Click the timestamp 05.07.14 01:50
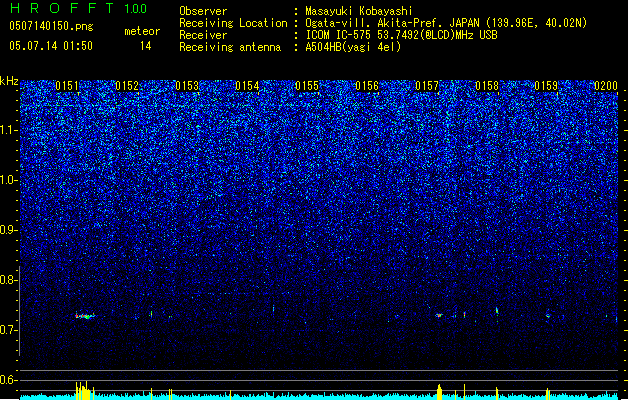 [x=51, y=46]
